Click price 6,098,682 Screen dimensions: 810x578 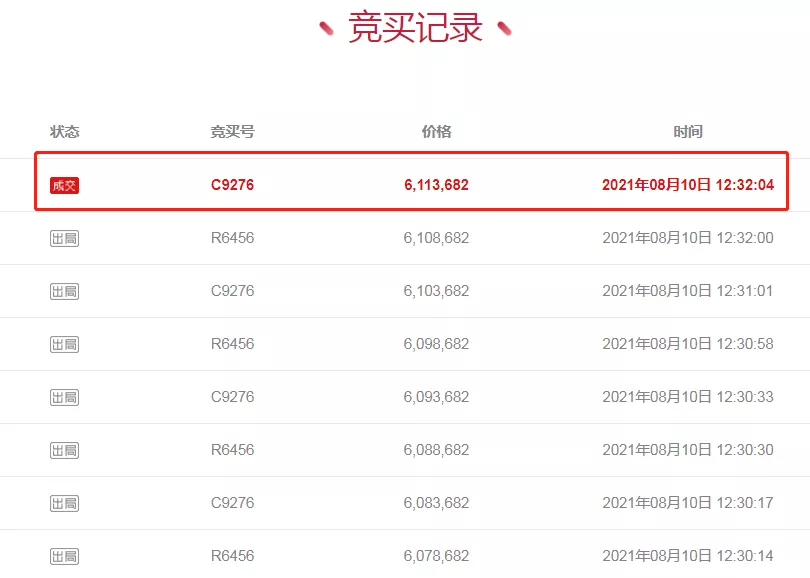pyautogui.click(x=437, y=344)
